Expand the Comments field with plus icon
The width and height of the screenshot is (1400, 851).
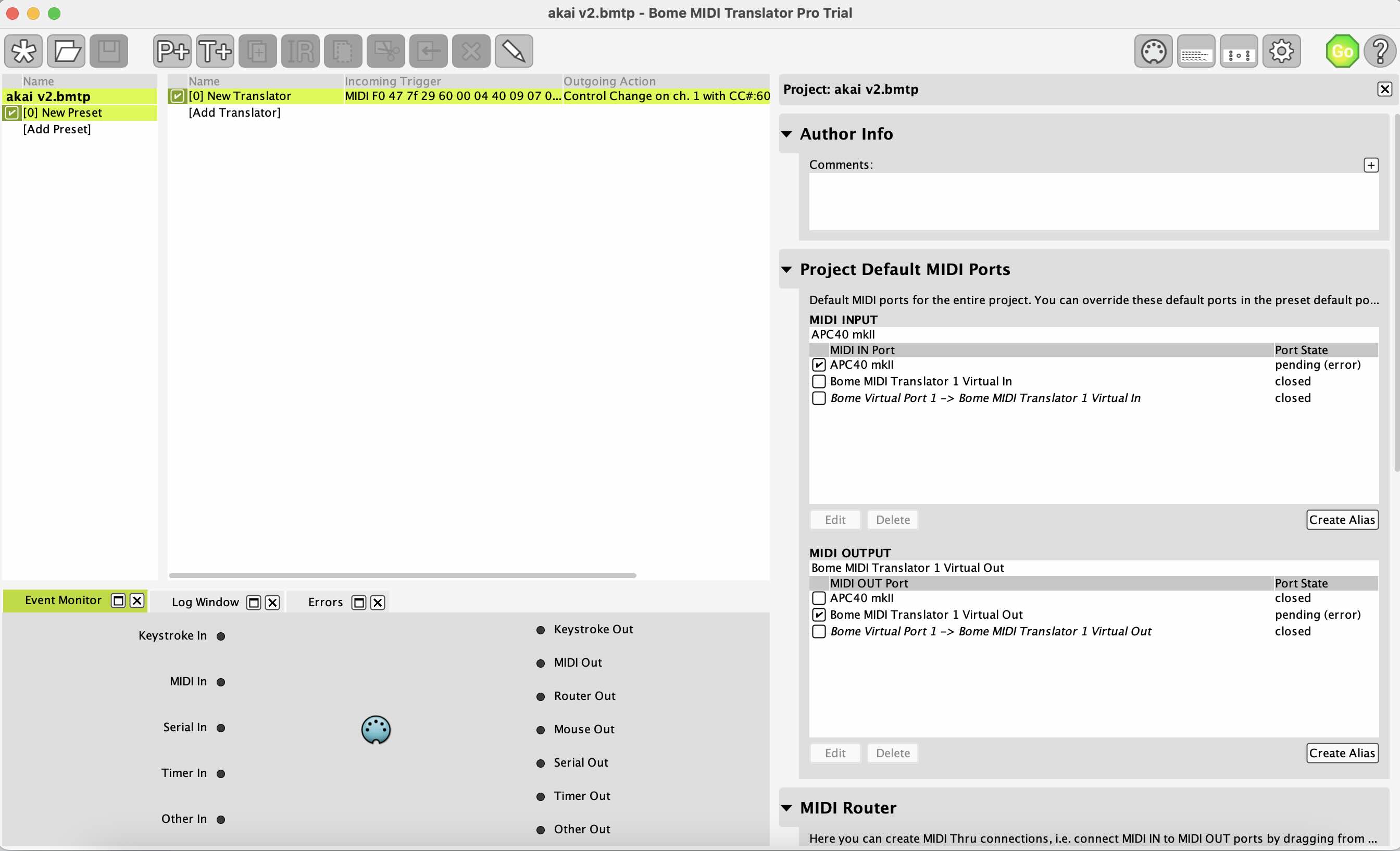tap(1370, 165)
